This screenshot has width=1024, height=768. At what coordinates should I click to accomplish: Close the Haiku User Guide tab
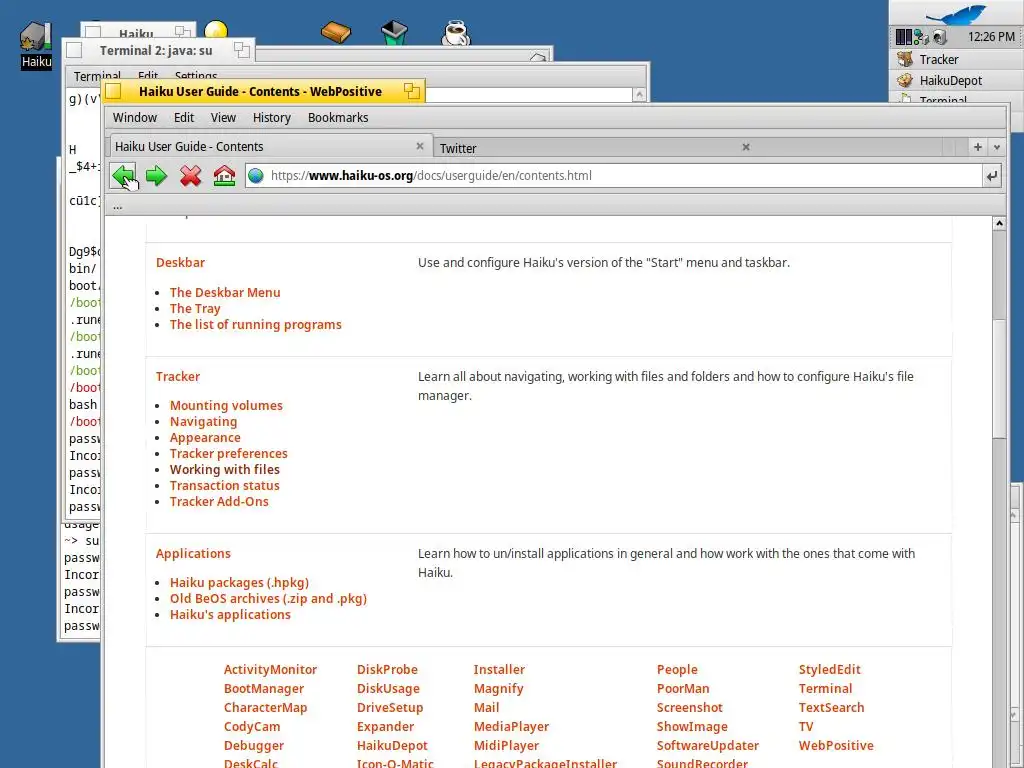420,146
